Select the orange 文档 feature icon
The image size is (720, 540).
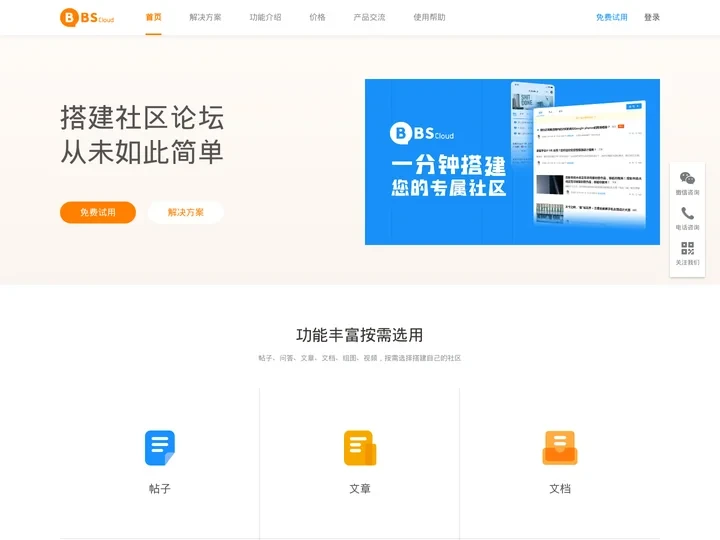560,448
